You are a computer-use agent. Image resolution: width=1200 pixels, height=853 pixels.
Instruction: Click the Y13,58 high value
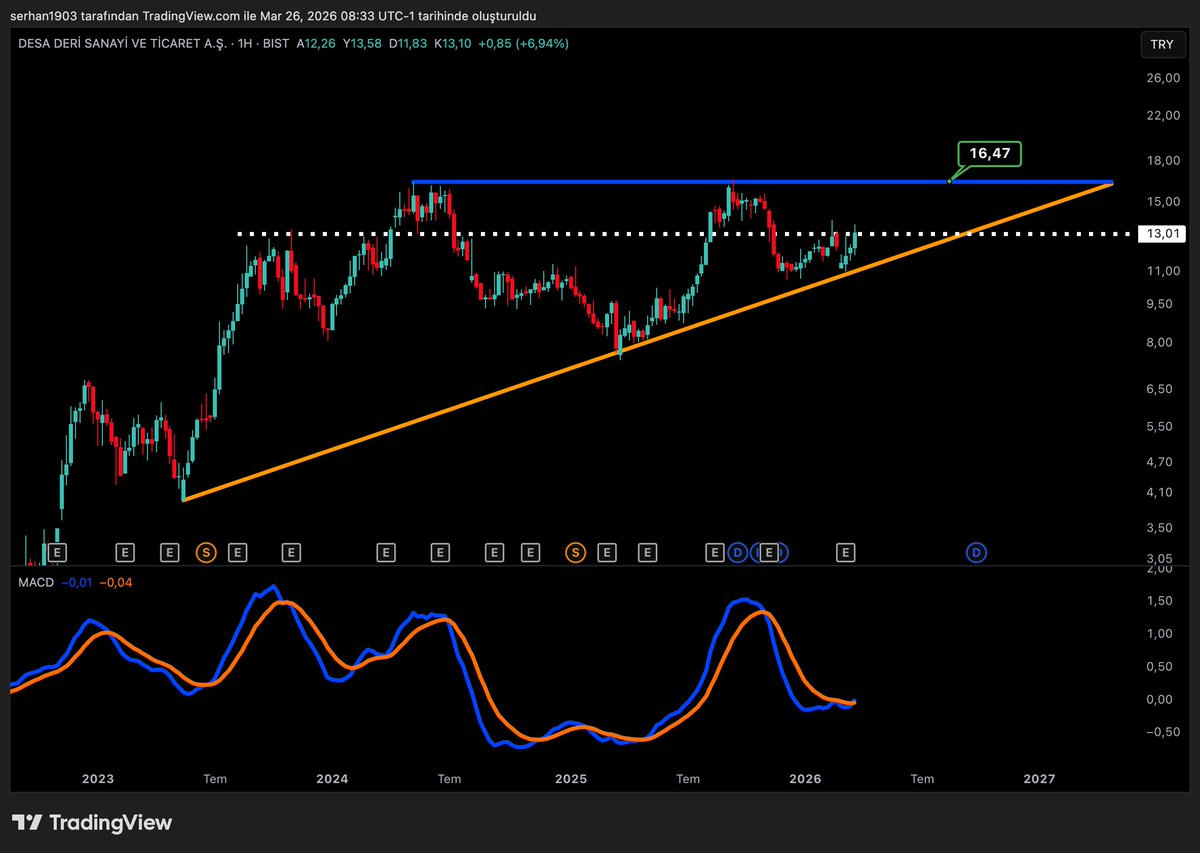[x=362, y=44]
